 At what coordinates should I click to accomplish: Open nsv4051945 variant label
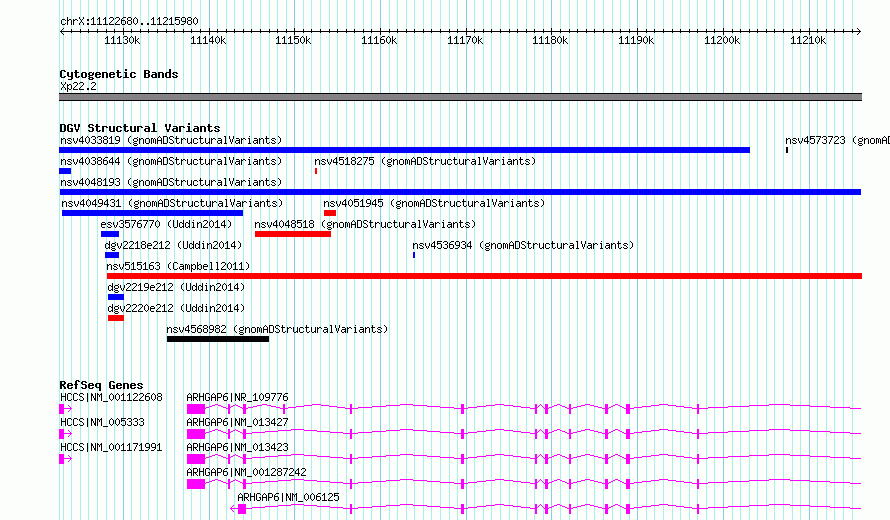point(434,203)
